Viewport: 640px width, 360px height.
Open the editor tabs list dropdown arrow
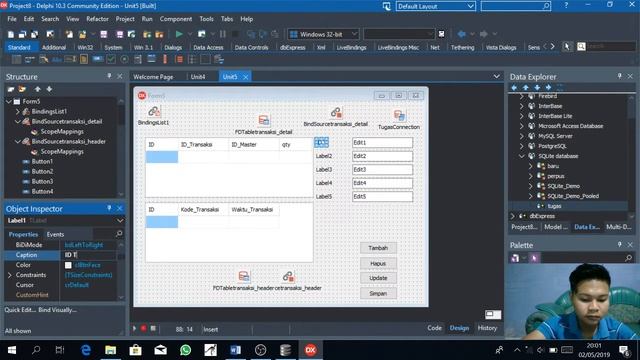tap(496, 76)
